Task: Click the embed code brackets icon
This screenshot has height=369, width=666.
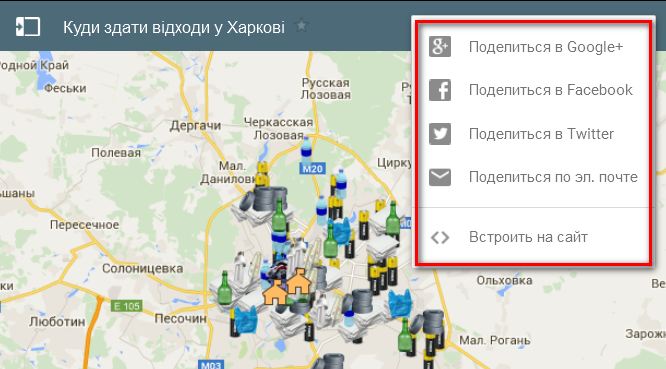Action: tap(440, 237)
